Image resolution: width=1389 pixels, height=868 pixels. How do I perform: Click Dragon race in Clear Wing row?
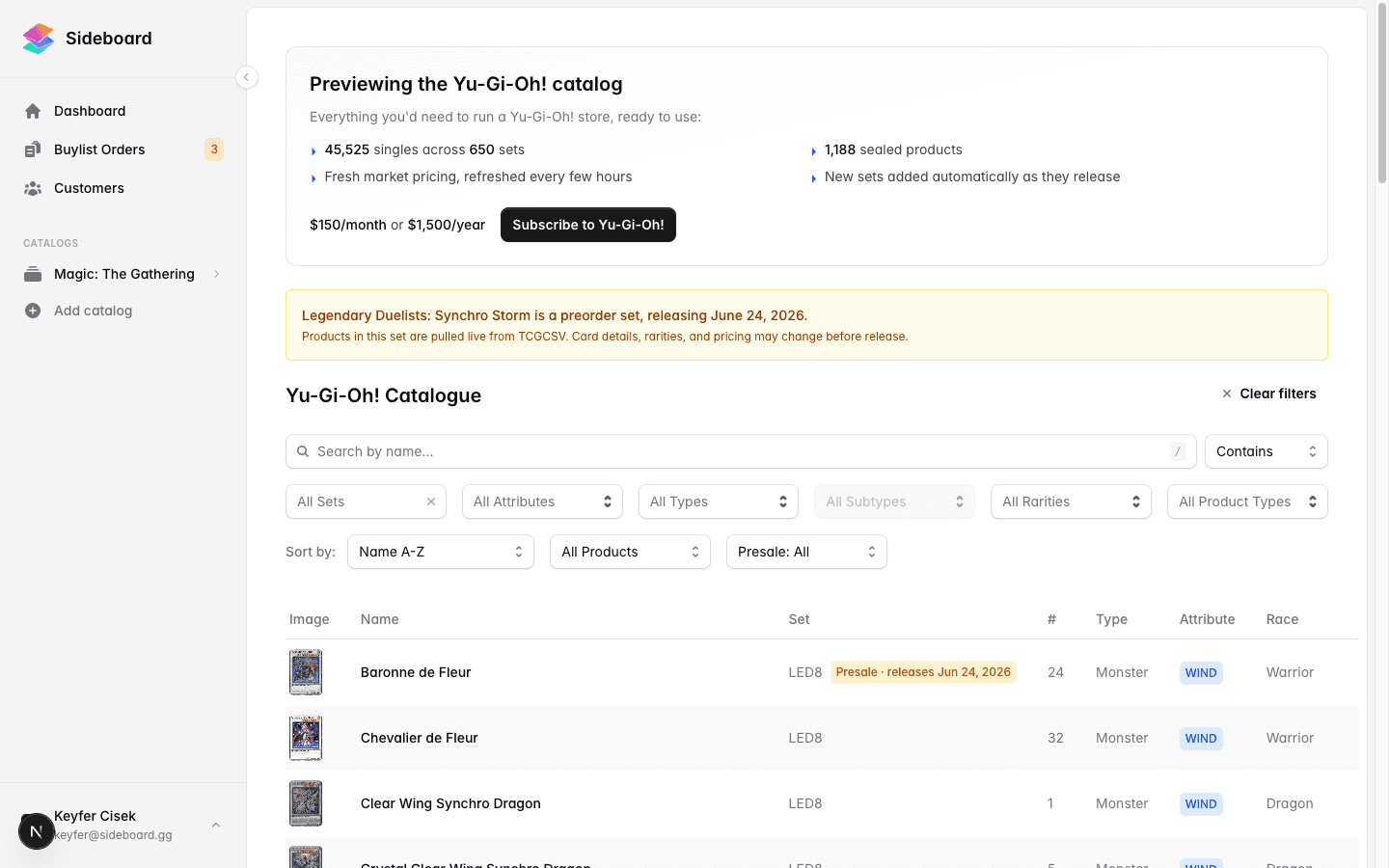point(1290,803)
